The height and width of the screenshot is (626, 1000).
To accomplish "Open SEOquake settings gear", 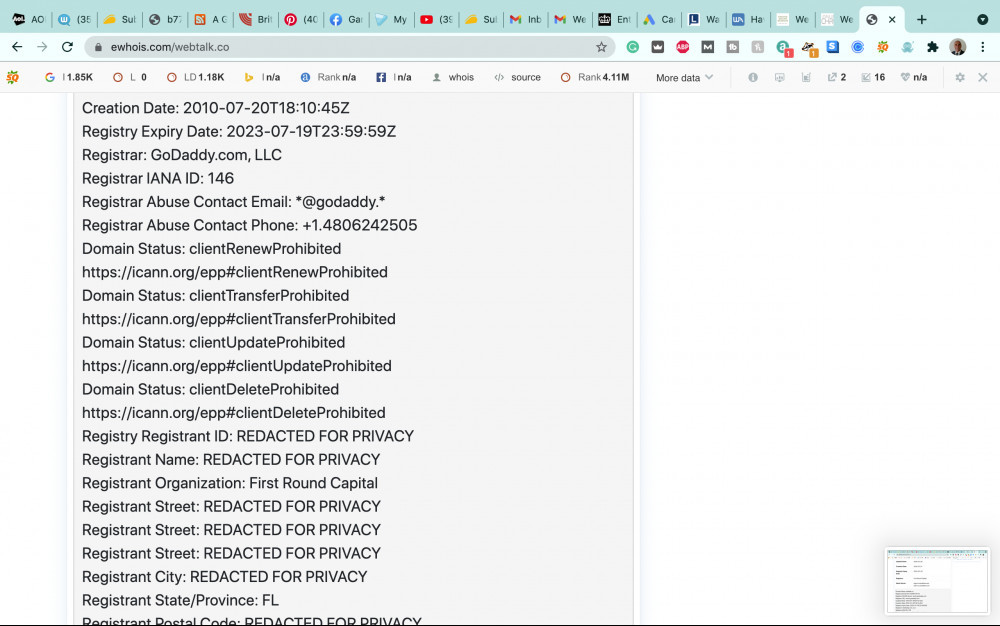I will (960, 77).
